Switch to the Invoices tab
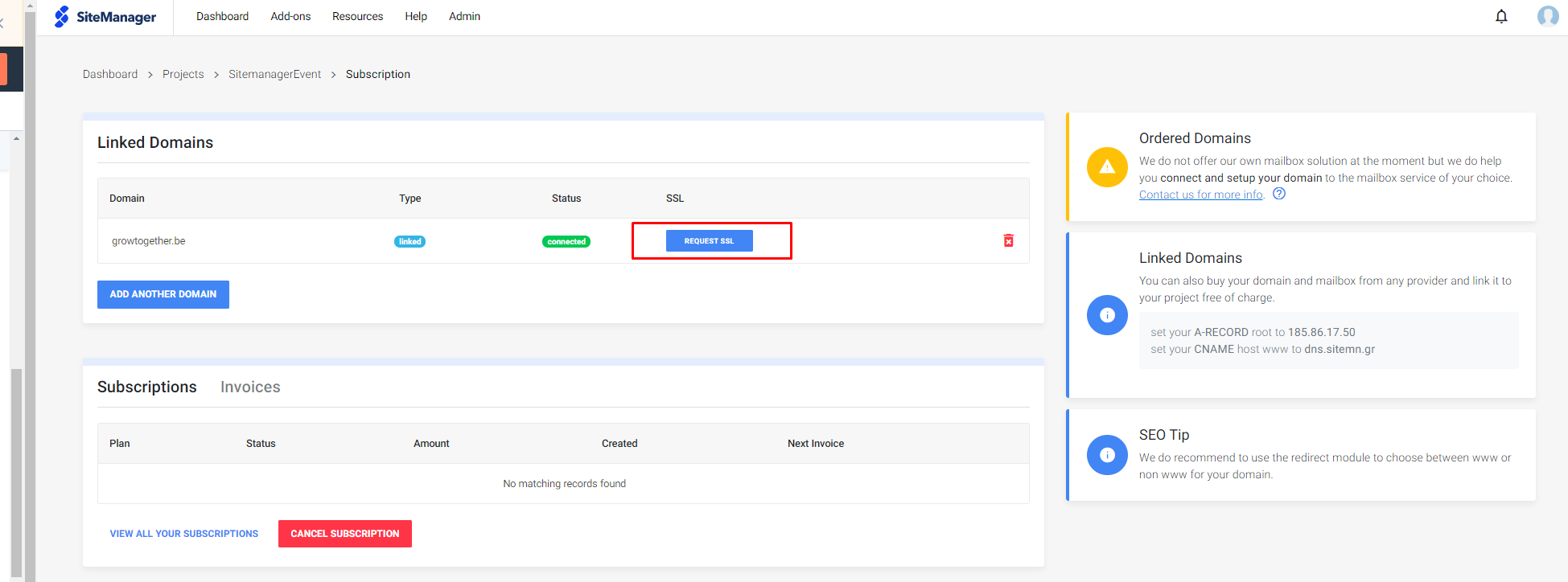Viewport: 1568px width, 582px height. coord(250,387)
